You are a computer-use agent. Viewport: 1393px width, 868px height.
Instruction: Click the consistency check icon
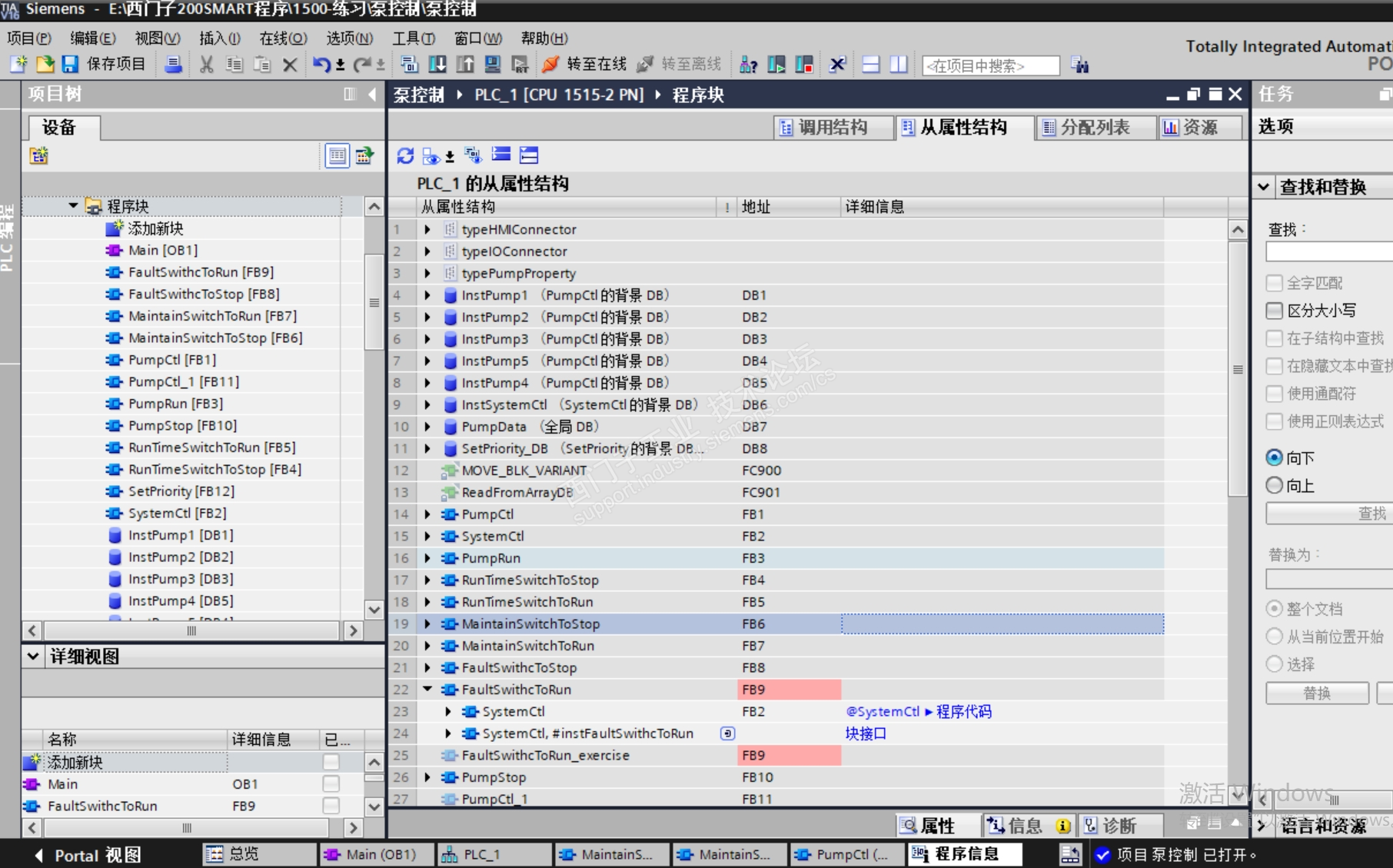474,155
